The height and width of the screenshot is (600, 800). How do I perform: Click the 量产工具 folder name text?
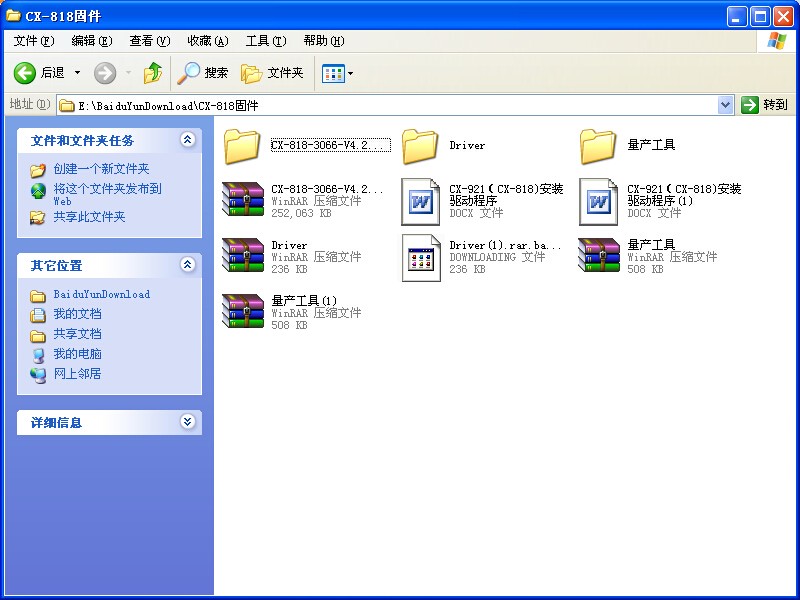coord(651,145)
